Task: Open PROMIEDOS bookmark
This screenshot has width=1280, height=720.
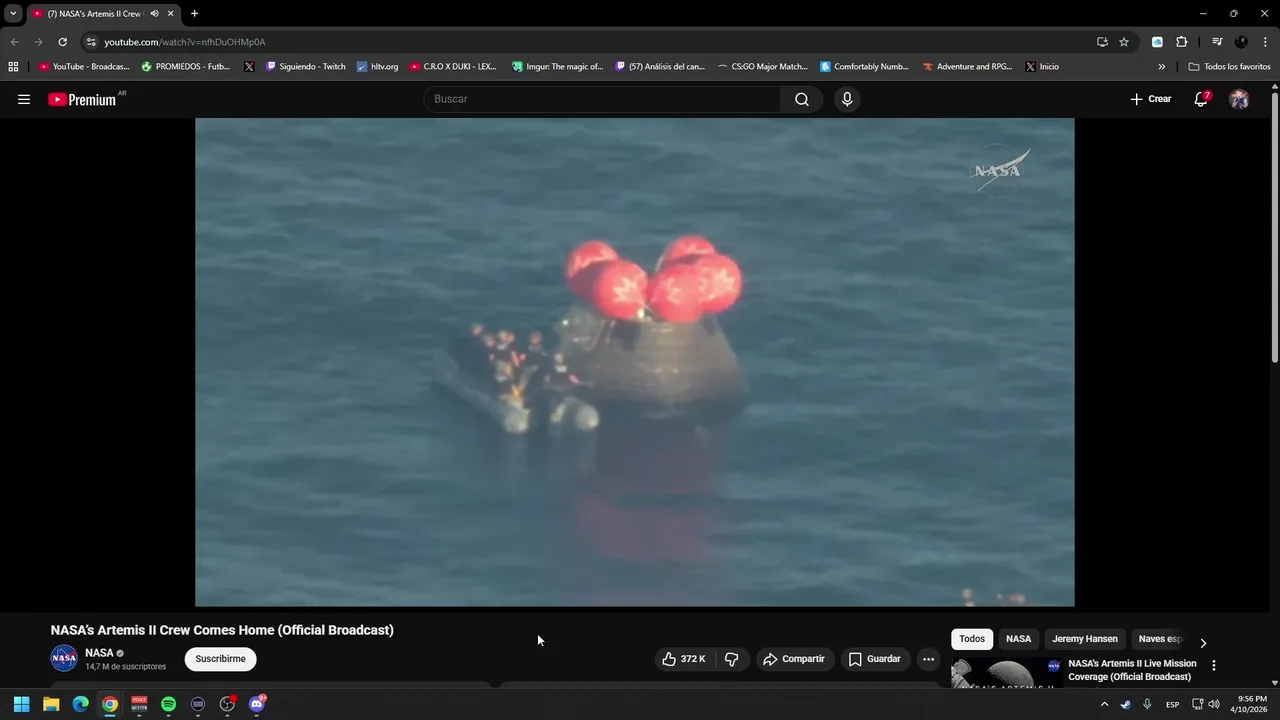Action: pyautogui.click(x=185, y=67)
